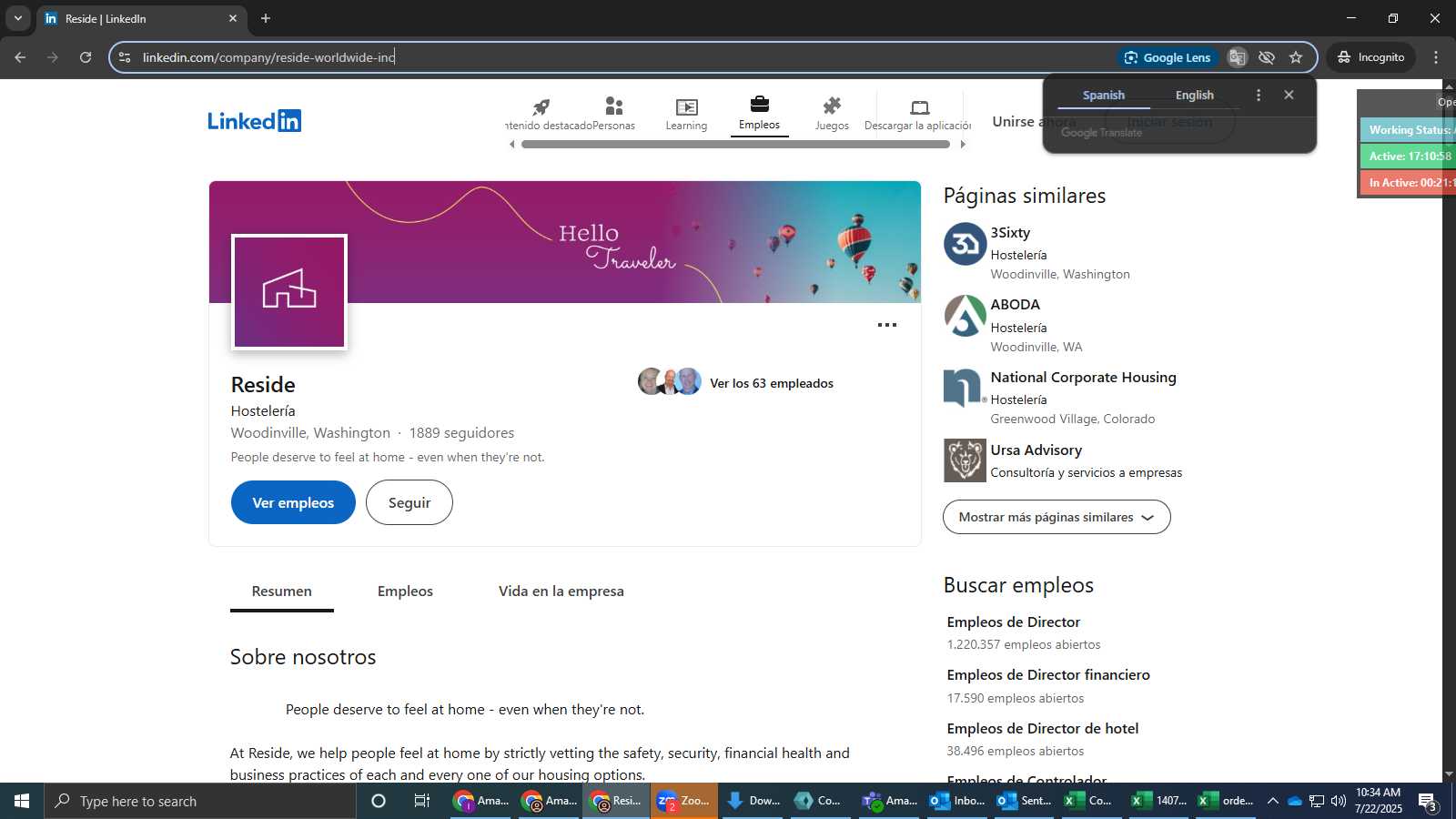Click the Ver empleos button

coord(293,502)
